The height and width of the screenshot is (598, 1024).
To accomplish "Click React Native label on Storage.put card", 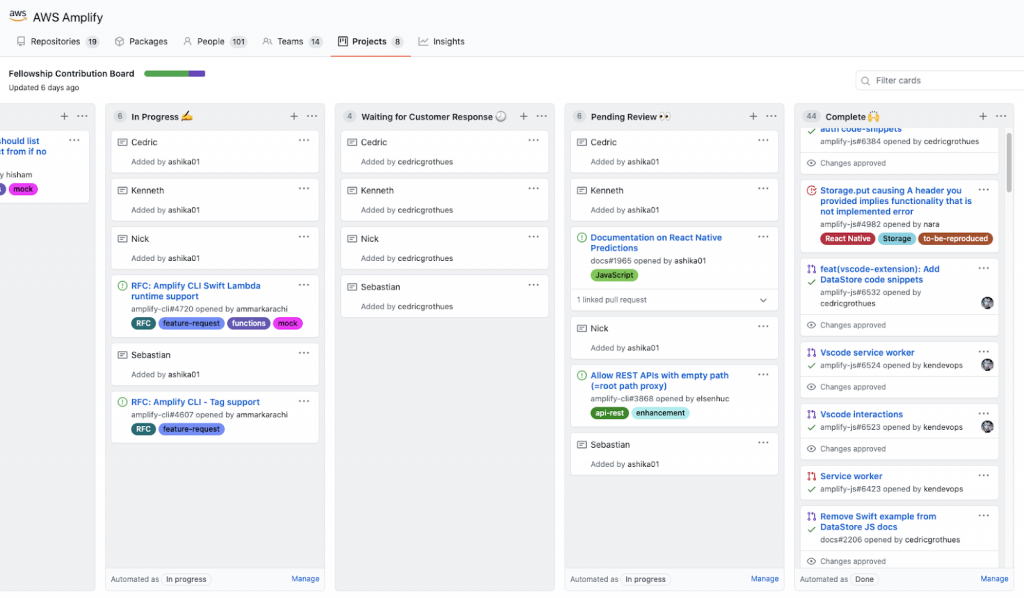I will [848, 239].
